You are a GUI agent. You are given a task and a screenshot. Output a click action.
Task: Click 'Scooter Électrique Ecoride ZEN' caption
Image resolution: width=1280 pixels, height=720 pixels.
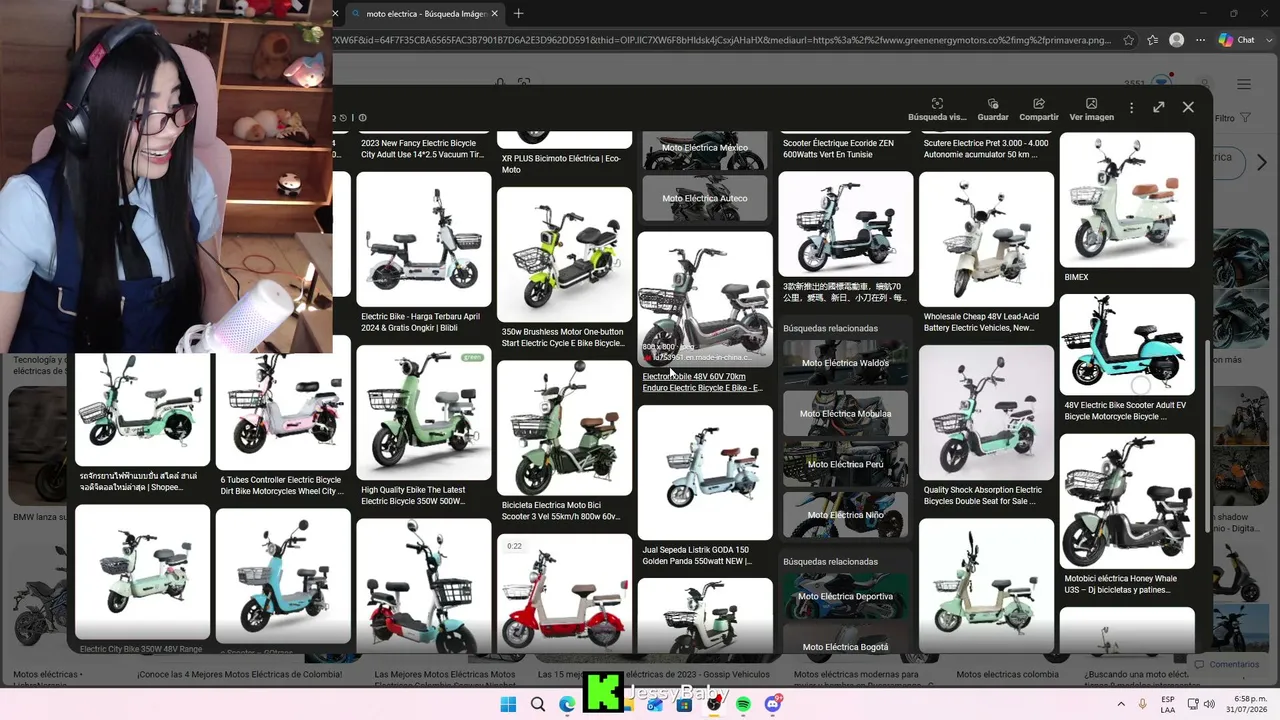pos(838,149)
